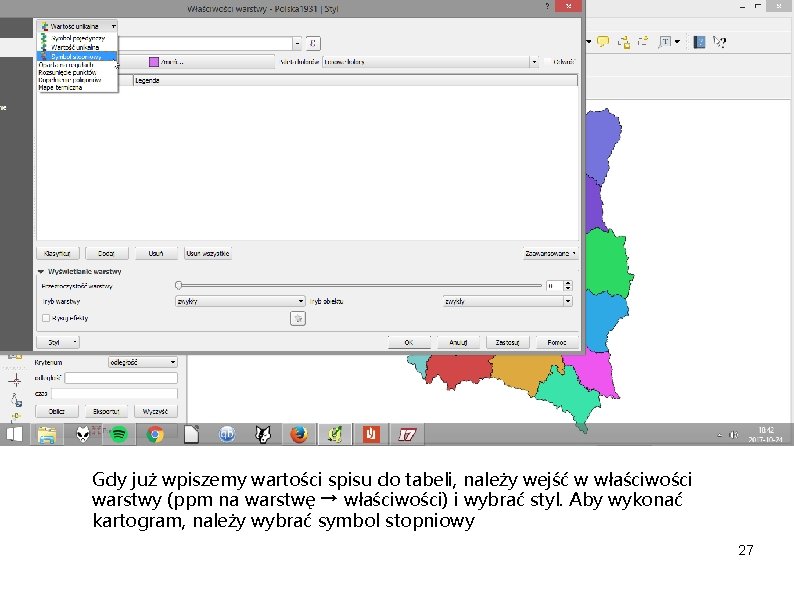Click the layer transparency slider handle
Image resolution: width=794 pixels, height=595 pixels.
(178, 286)
